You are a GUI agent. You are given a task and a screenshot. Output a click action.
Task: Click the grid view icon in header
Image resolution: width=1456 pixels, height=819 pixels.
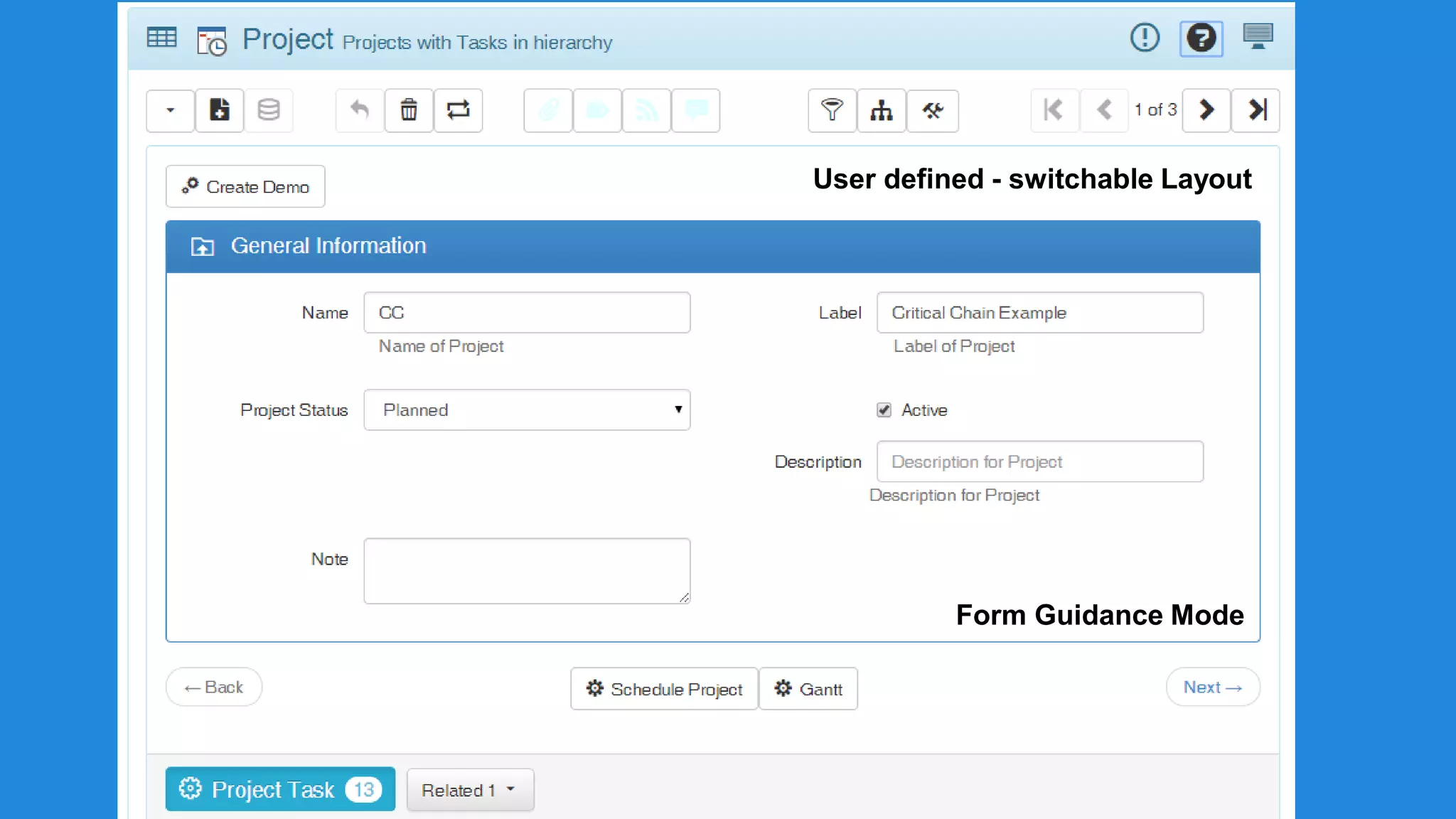161,38
